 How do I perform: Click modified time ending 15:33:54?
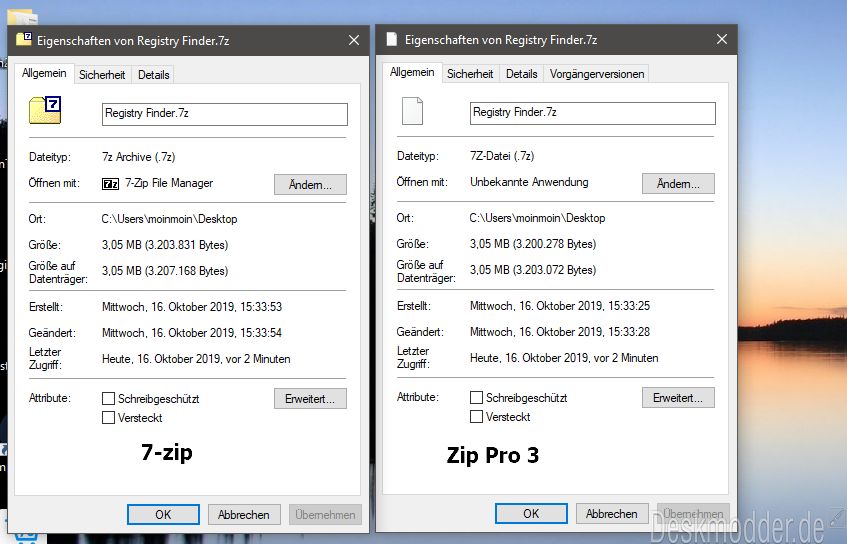192,333
